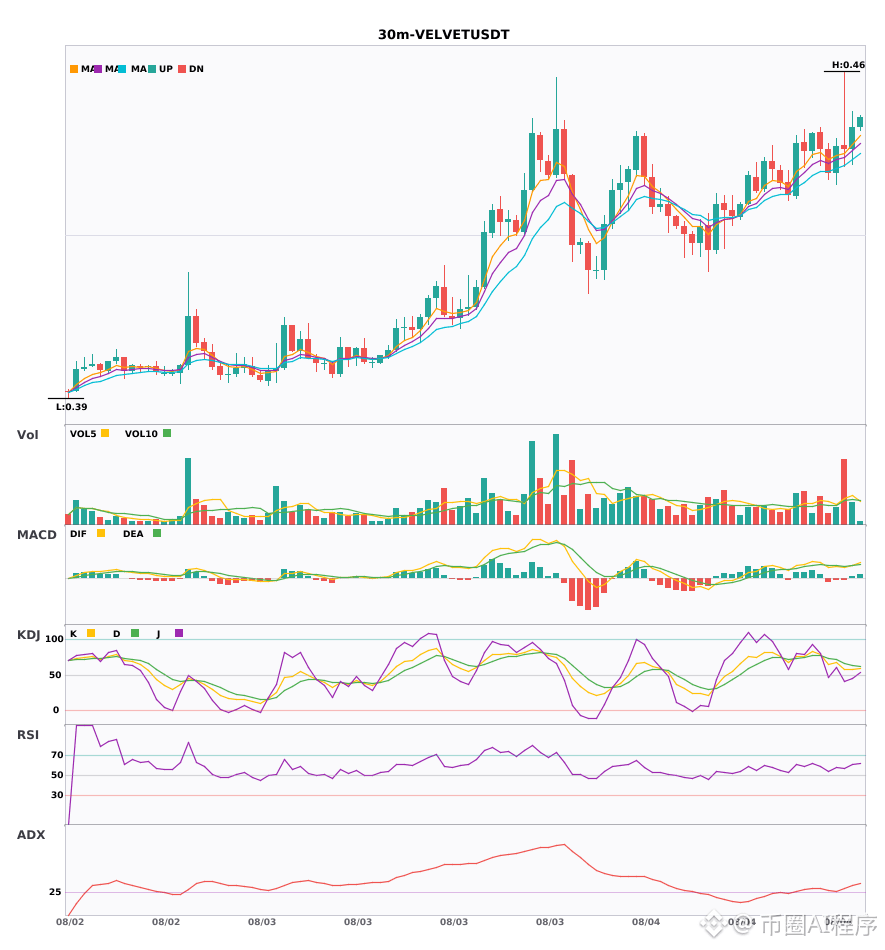Click the VOL10 legend text
The image size is (885, 950).
(141, 434)
